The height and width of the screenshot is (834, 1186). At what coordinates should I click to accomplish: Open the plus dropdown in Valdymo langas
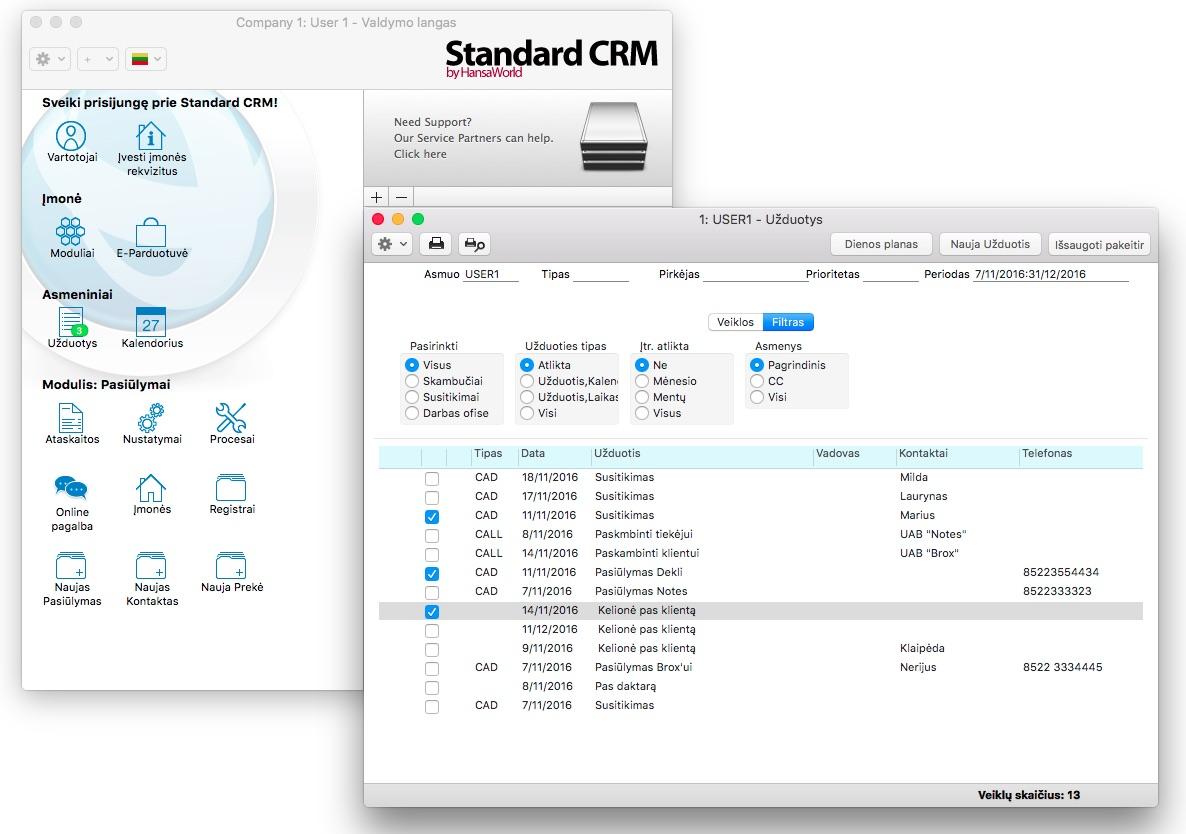pos(98,59)
